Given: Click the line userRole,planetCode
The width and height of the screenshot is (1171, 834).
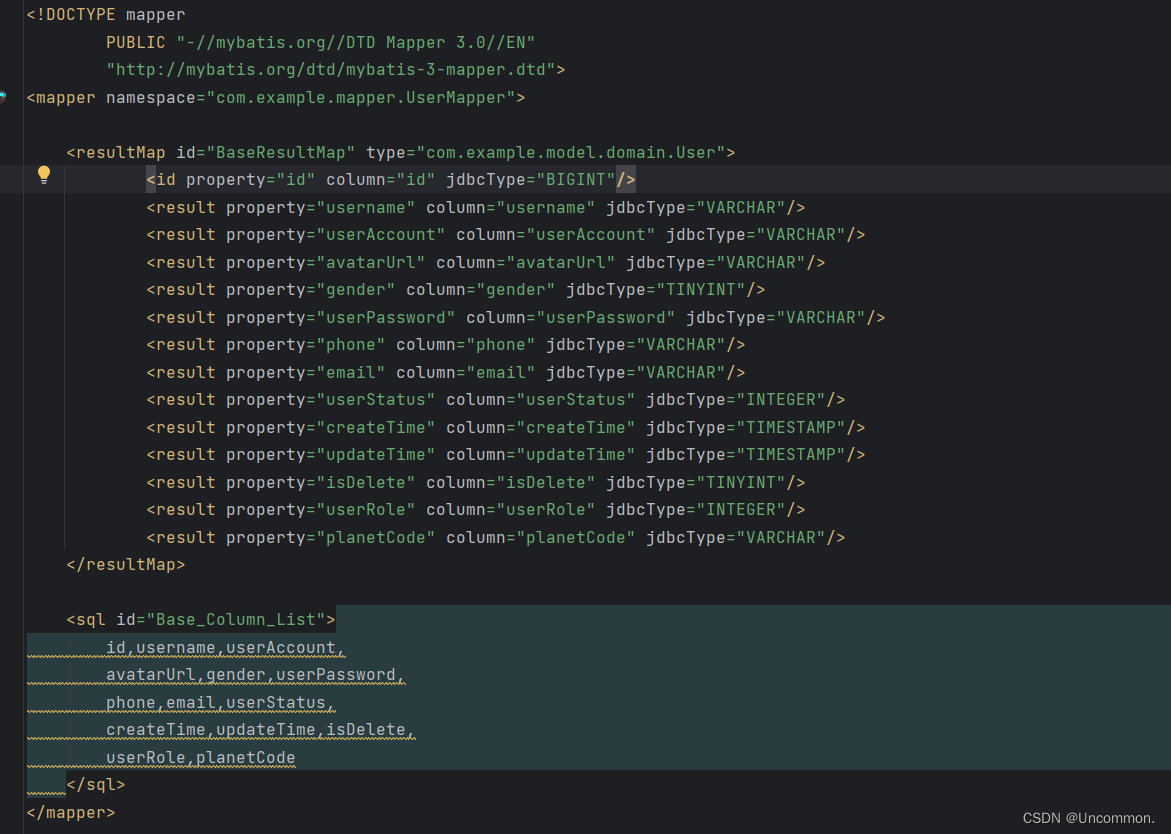Looking at the screenshot, I should tap(200, 757).
